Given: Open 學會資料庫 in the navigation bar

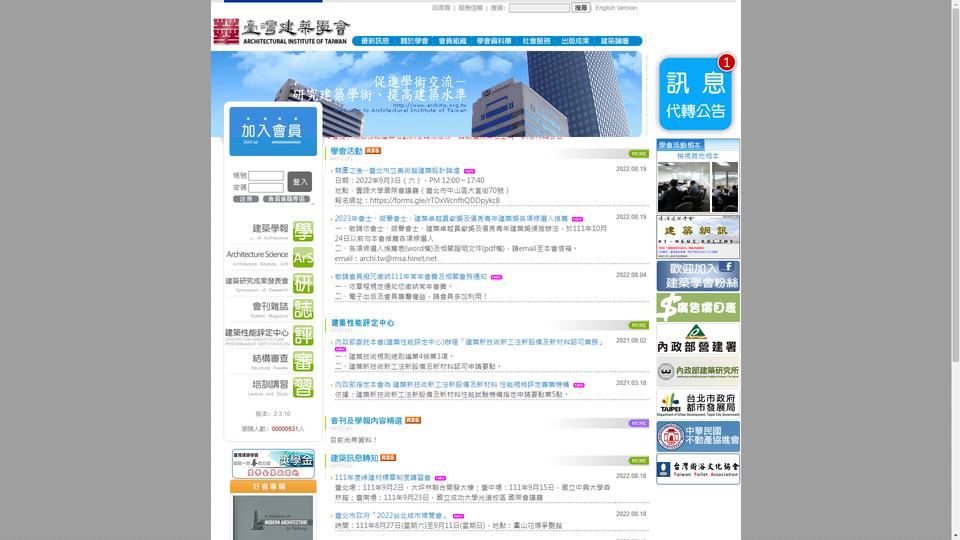Looking at the screenshot, I should (x=494, y=41).
